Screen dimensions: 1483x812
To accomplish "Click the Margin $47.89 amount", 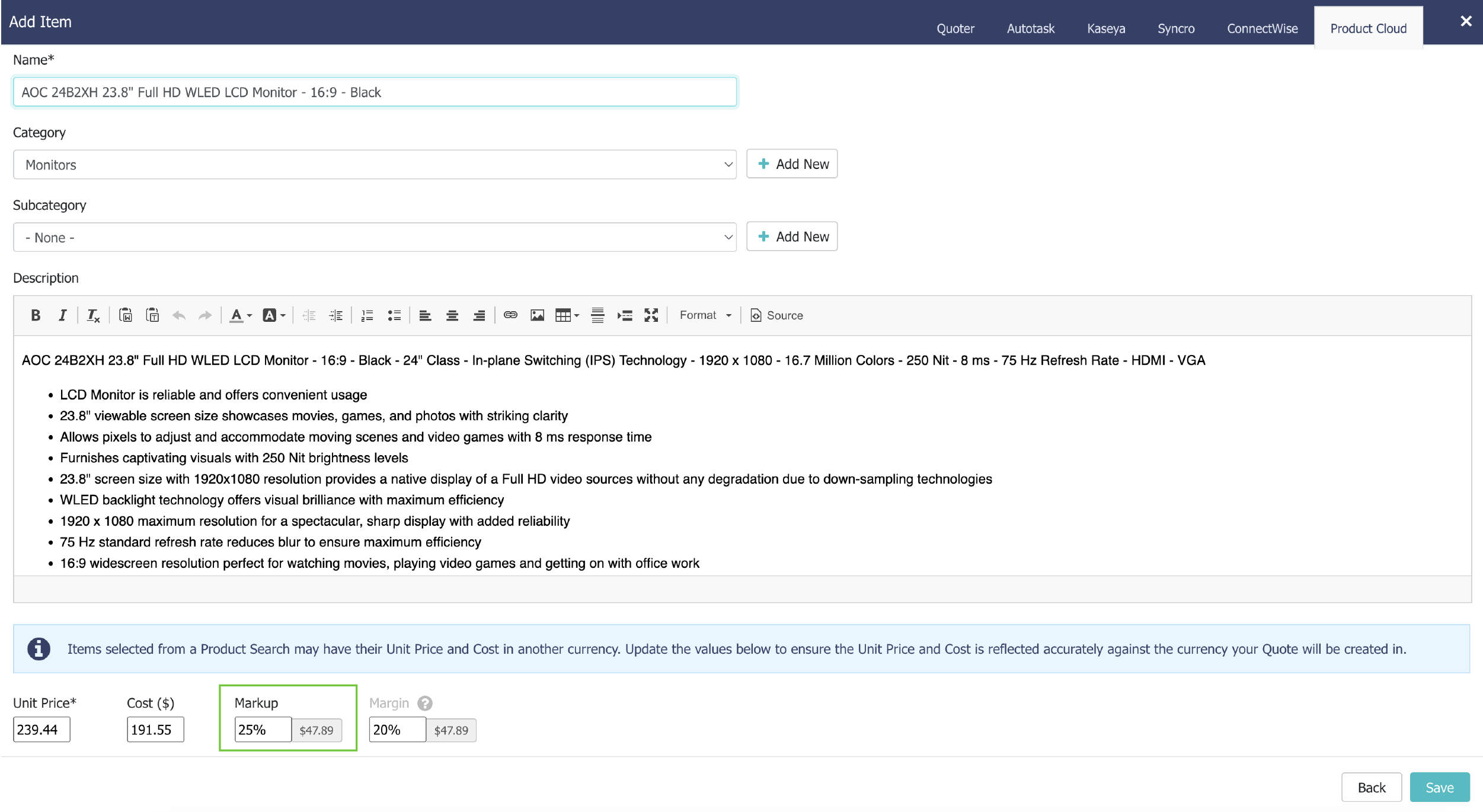I will click(x=451, y=730).
